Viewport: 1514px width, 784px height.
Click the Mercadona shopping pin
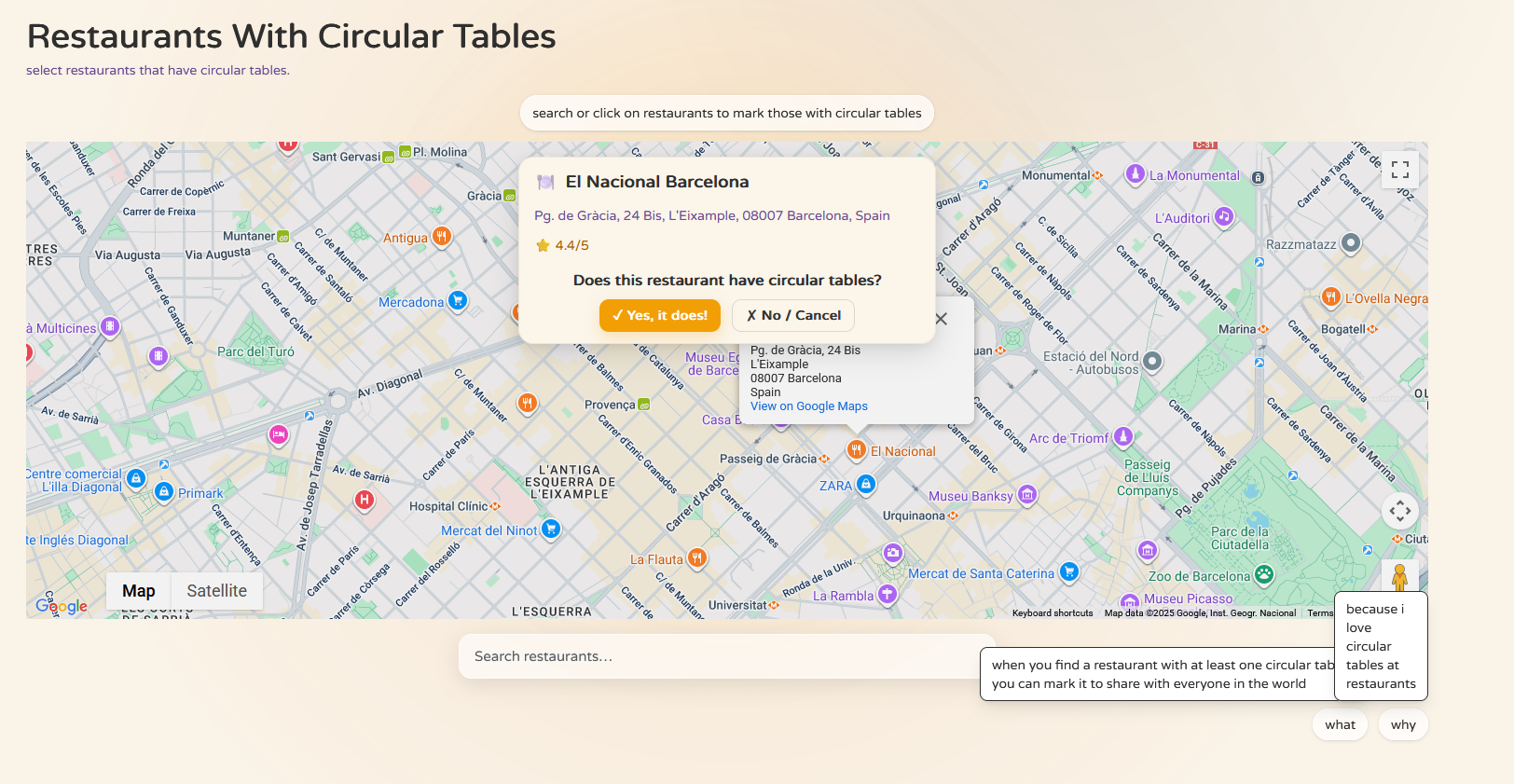[x=457, y=300]
